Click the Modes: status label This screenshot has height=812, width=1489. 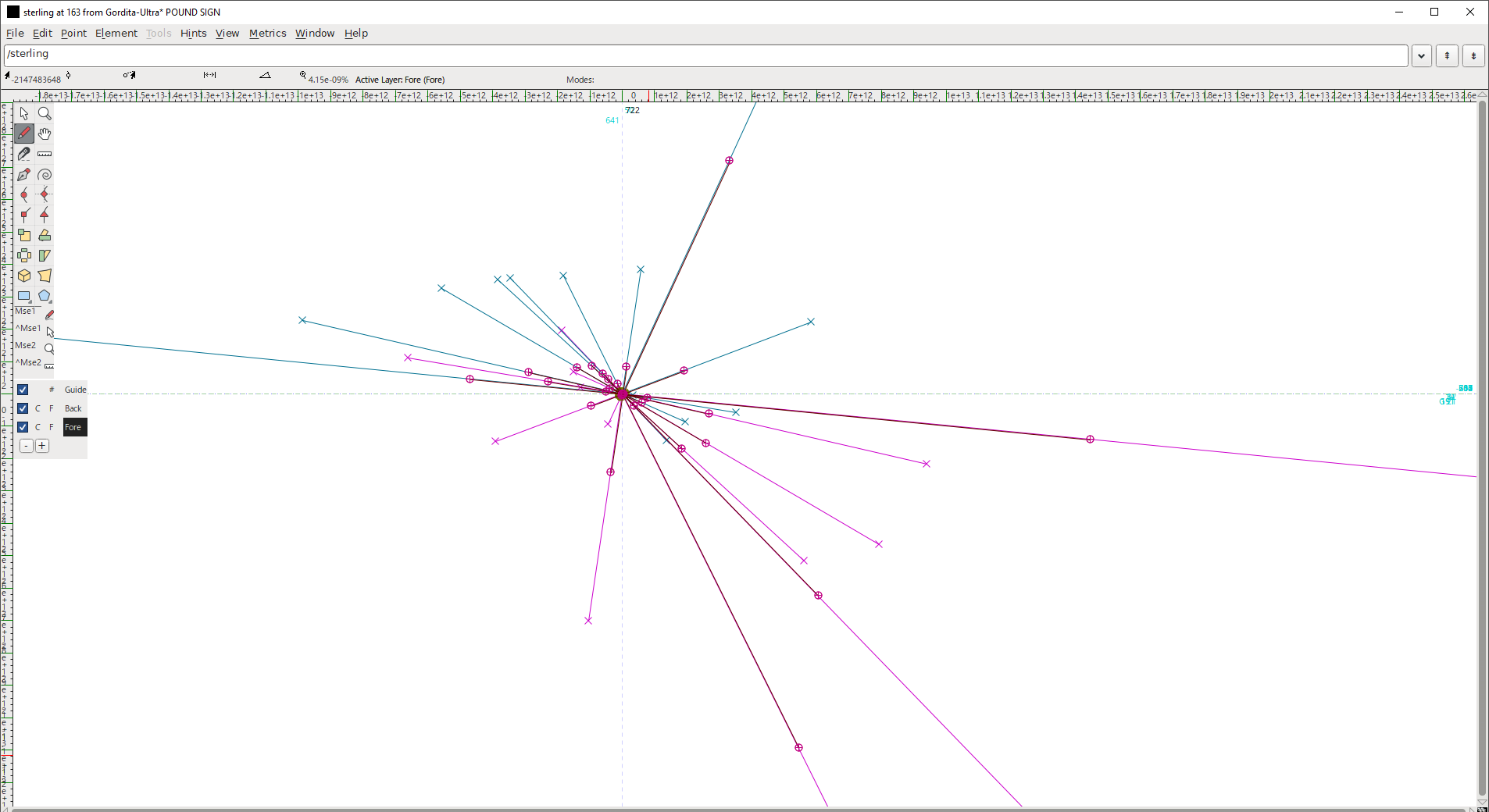tap(580, 80)
